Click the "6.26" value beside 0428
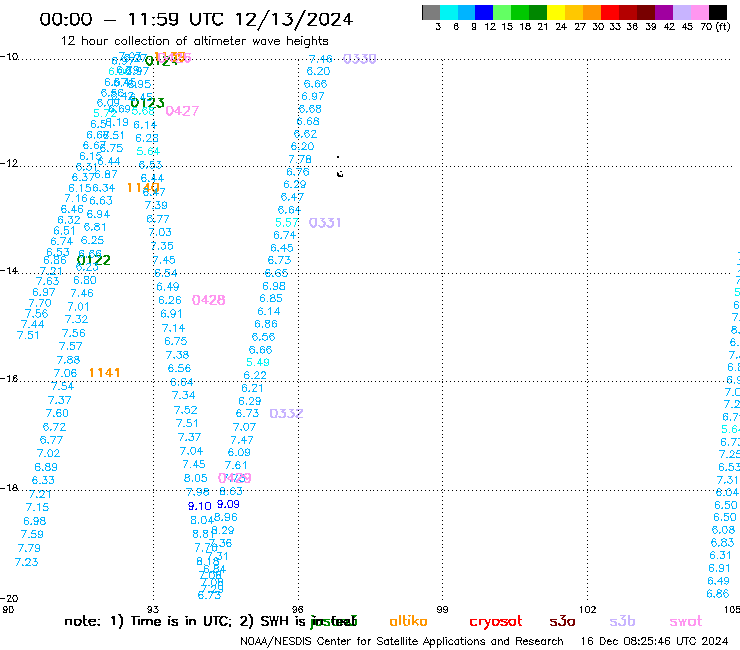This screenshot has height=650, width=740. tap(170, 300)
